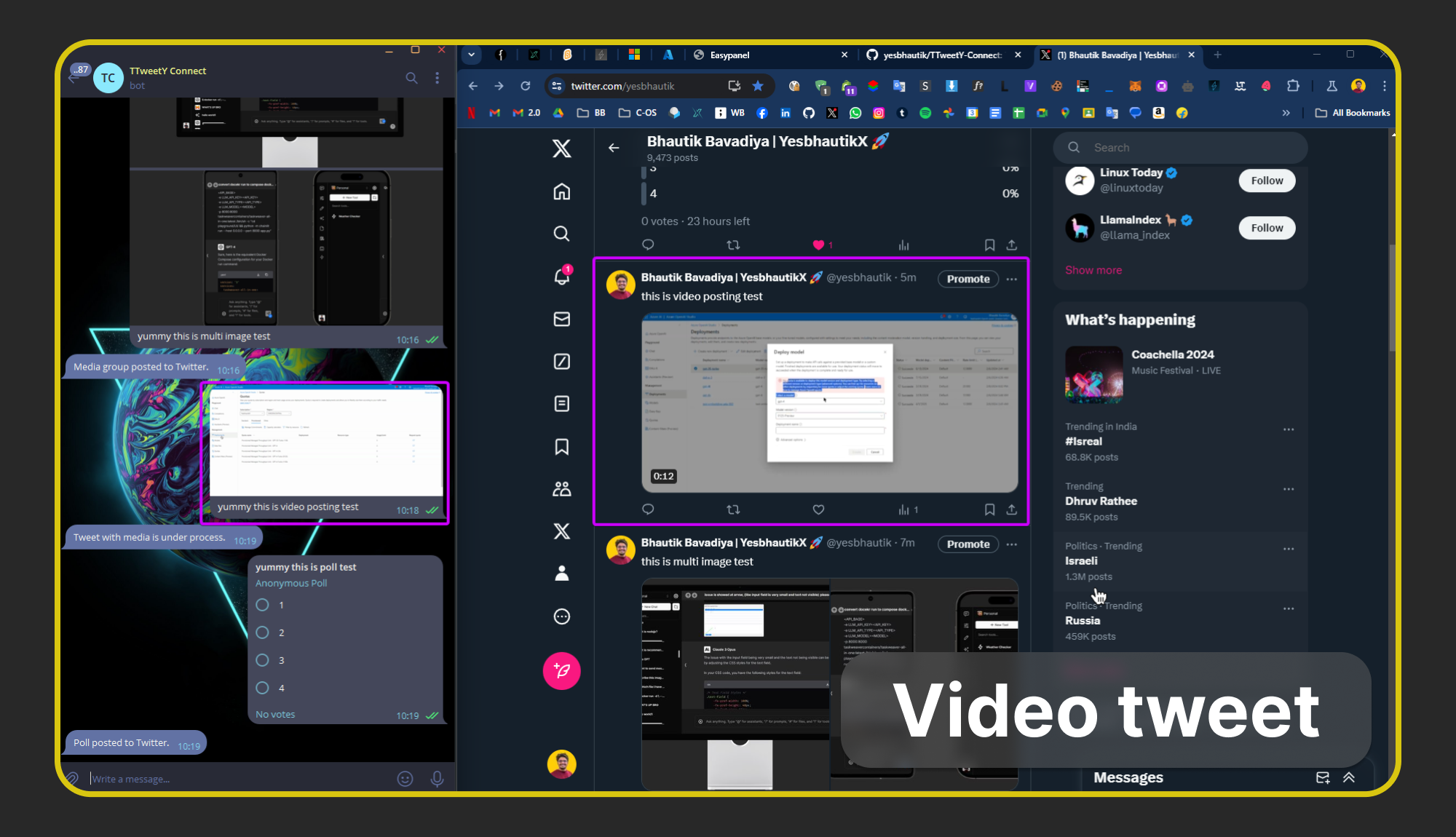Follow the Linux Today account

1267,181
